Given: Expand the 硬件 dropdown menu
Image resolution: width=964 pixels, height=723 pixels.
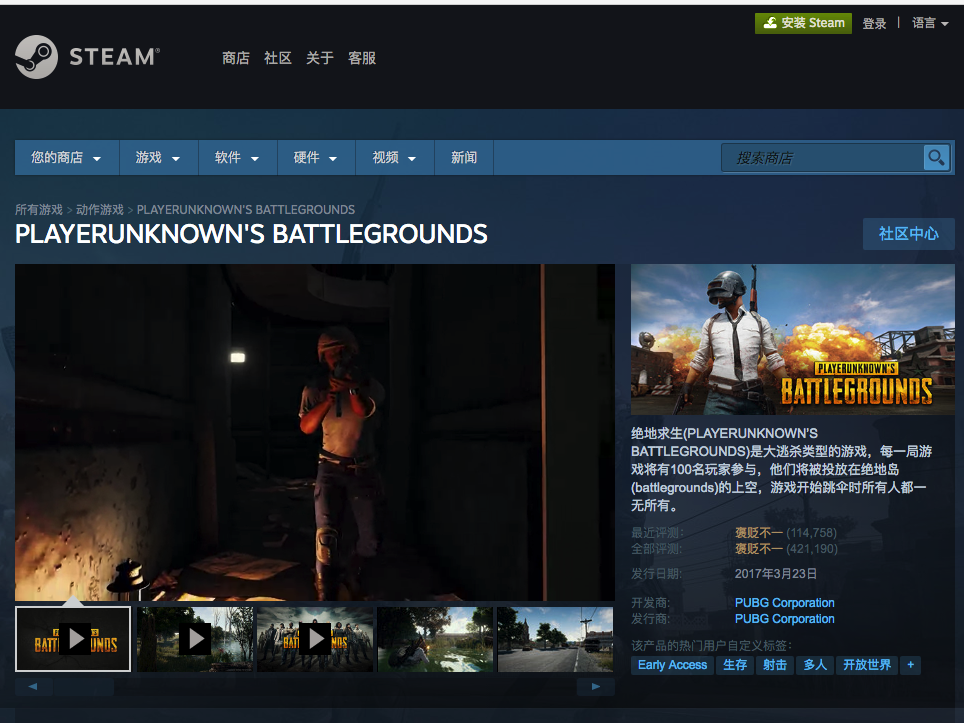Looking at the screenshot, I should coord(316,157).
